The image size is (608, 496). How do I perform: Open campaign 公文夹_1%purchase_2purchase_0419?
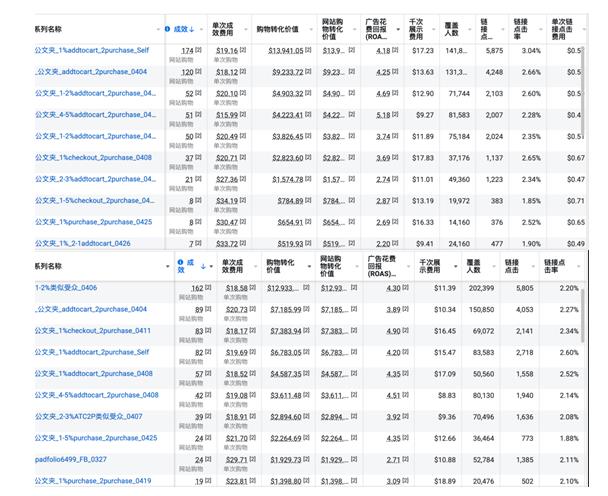tap(93, 481)
